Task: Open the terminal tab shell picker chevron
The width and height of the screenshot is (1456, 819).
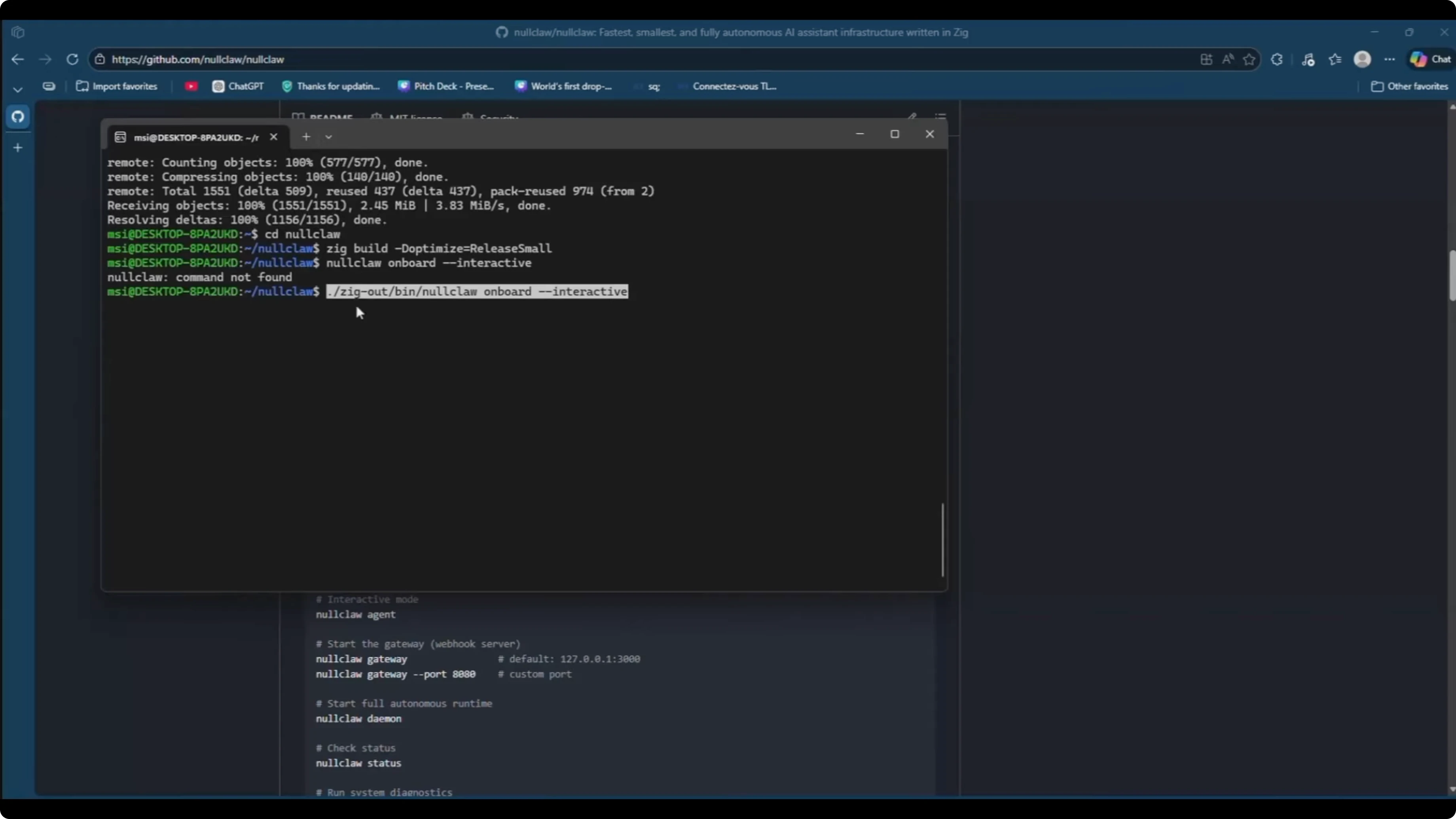Action: pos(329,137)
